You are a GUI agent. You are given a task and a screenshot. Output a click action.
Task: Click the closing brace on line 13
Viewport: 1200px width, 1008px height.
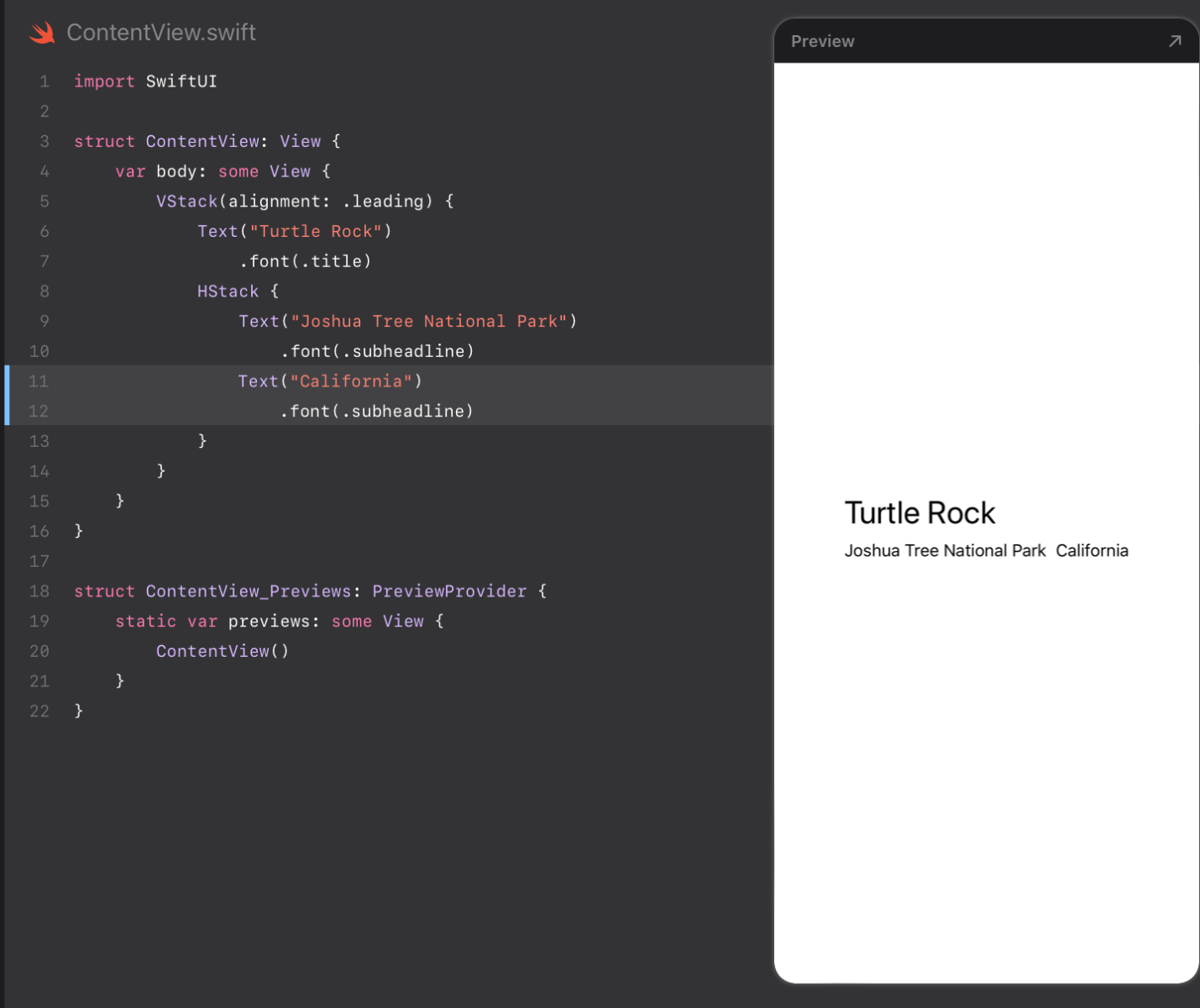pyautogui.click(x=202, y=441)
